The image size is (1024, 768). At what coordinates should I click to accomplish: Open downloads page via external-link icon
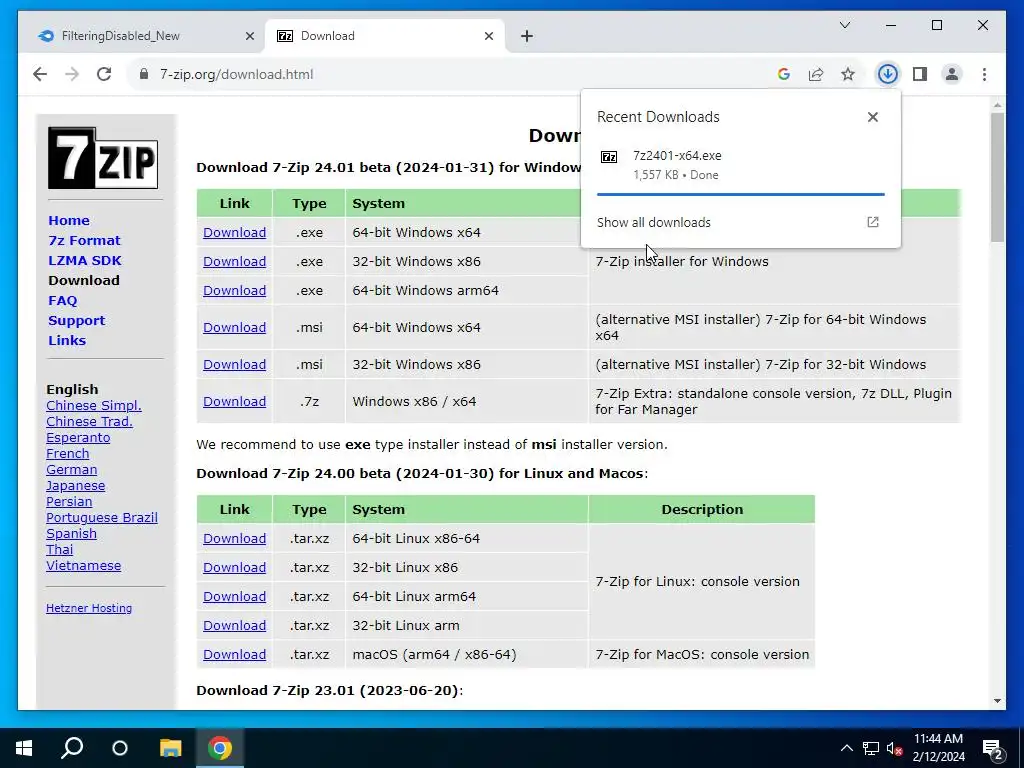tap(872, 222)
